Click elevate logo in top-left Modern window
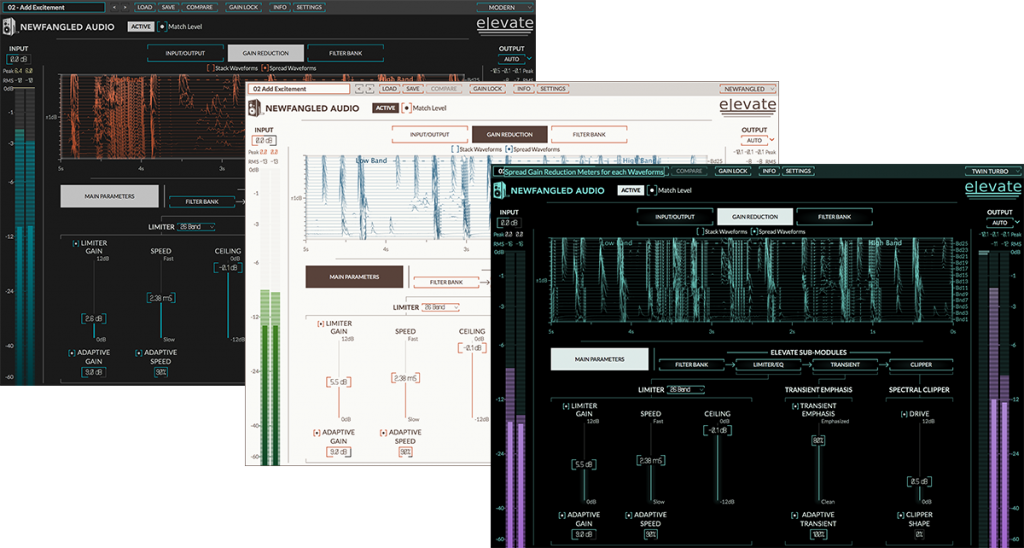The height and width of the screenshot is (548, 1024). pyautogui.click(x=505, y=24)
